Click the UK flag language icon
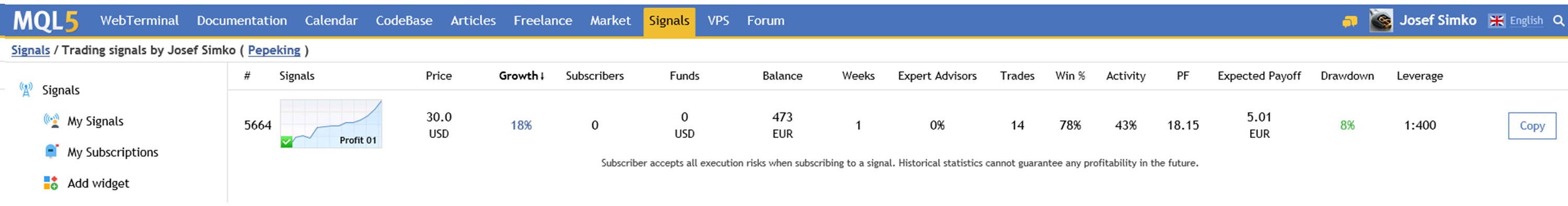Image resolution: width=1568 pixels, height=206 pixels. [1496, 21]
